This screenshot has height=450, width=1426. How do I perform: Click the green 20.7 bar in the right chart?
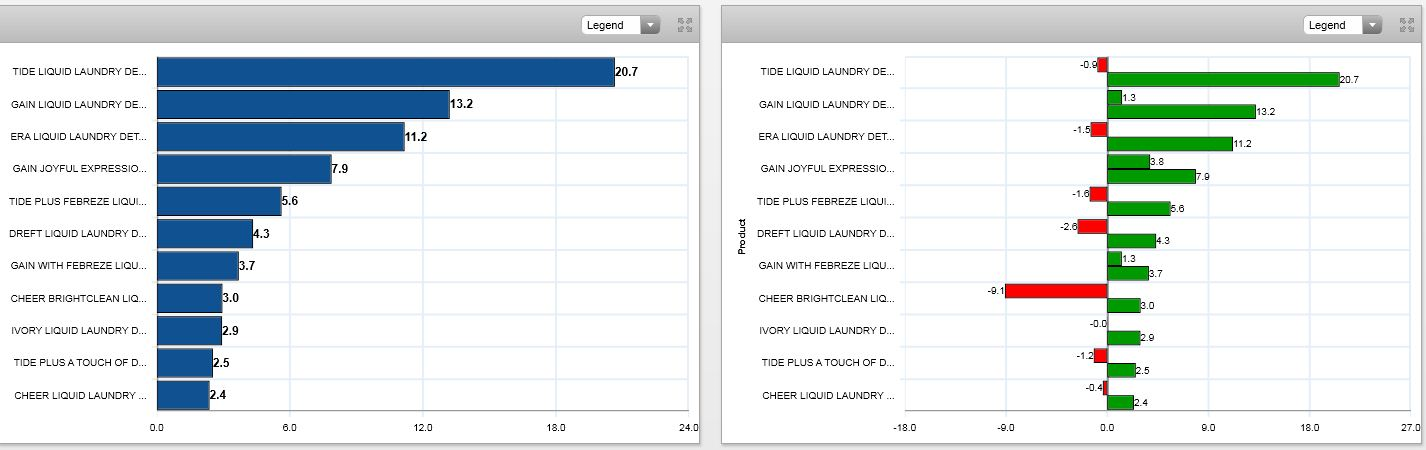tap(1223, 80)
